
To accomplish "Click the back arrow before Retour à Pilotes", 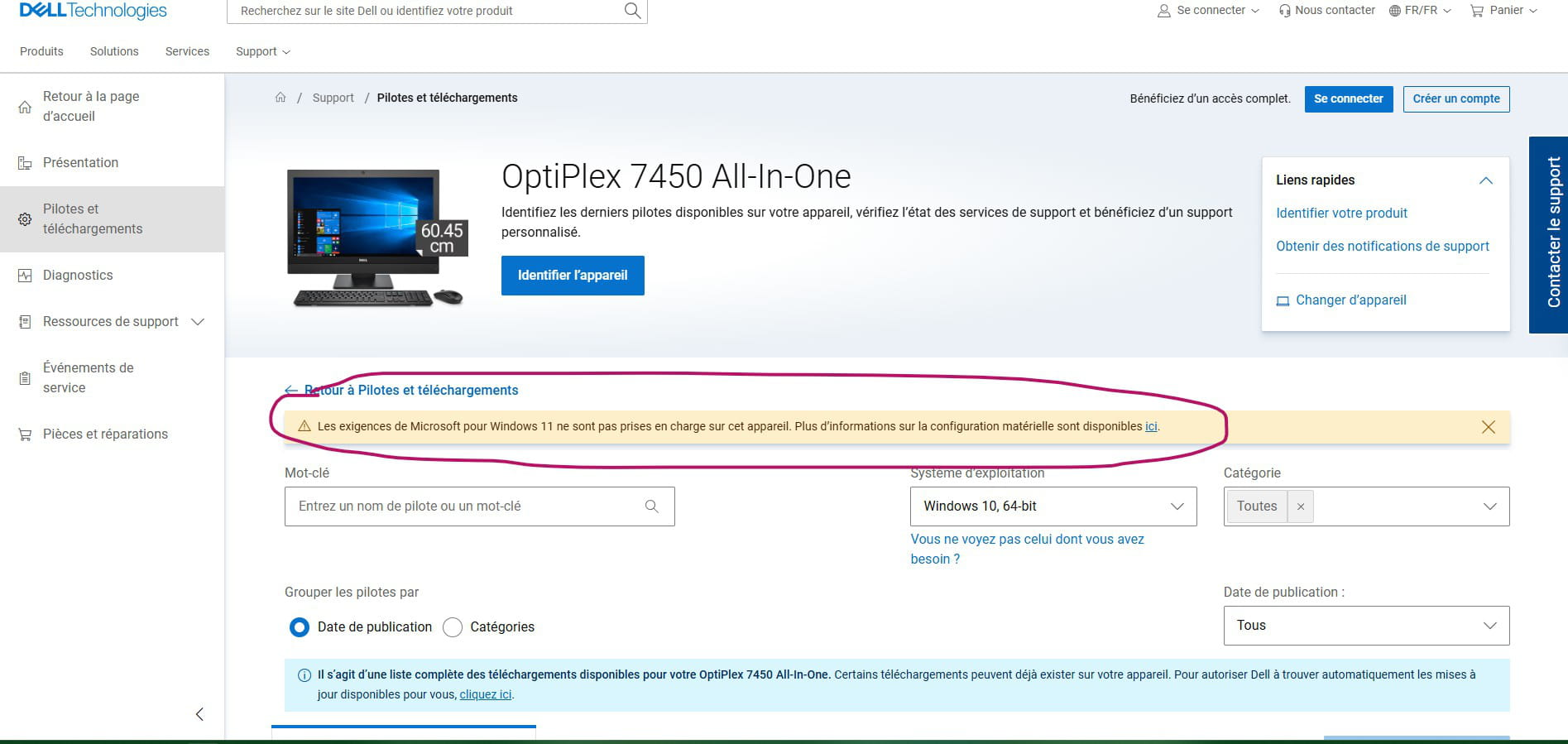I will coord(291,391).
